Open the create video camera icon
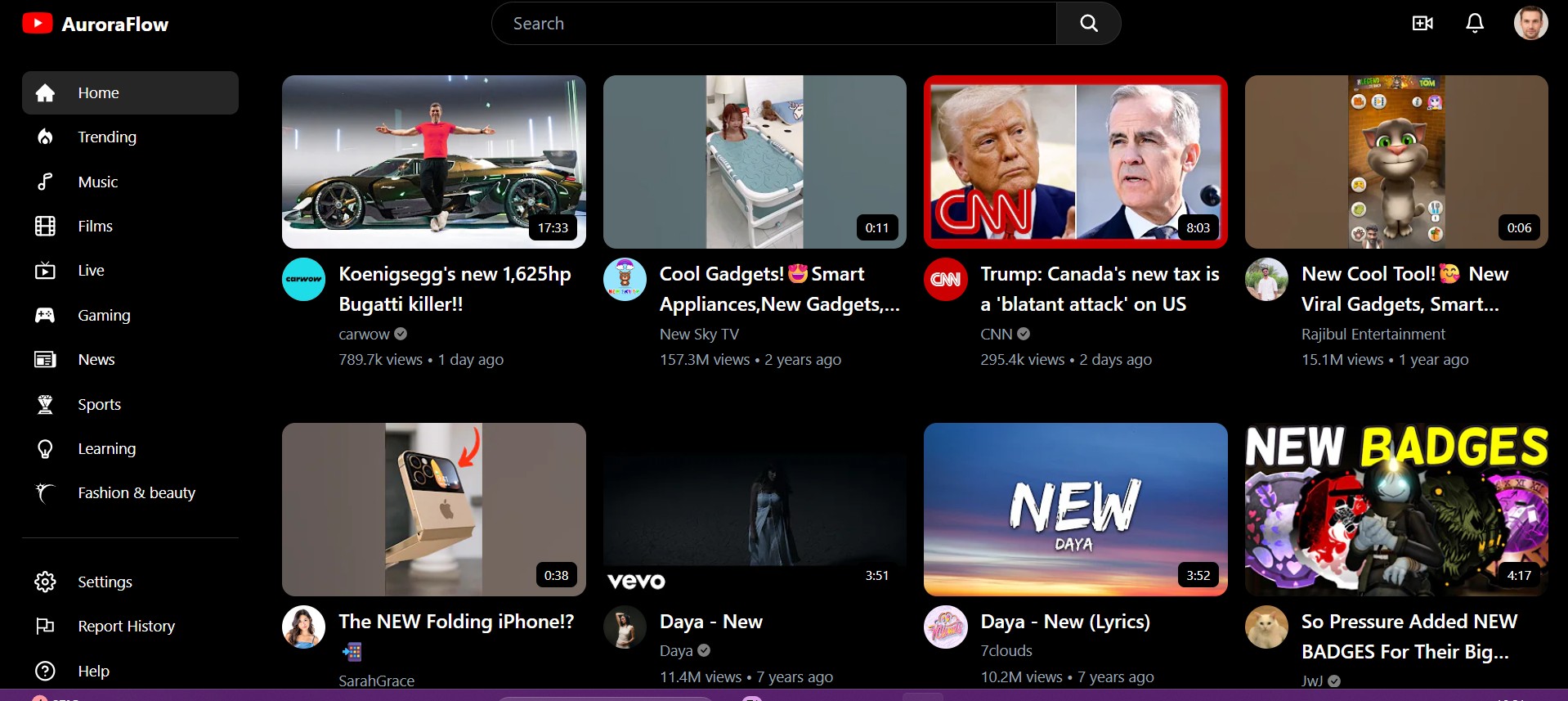This screenshot has height=701, width=1568. (1422, 23)
